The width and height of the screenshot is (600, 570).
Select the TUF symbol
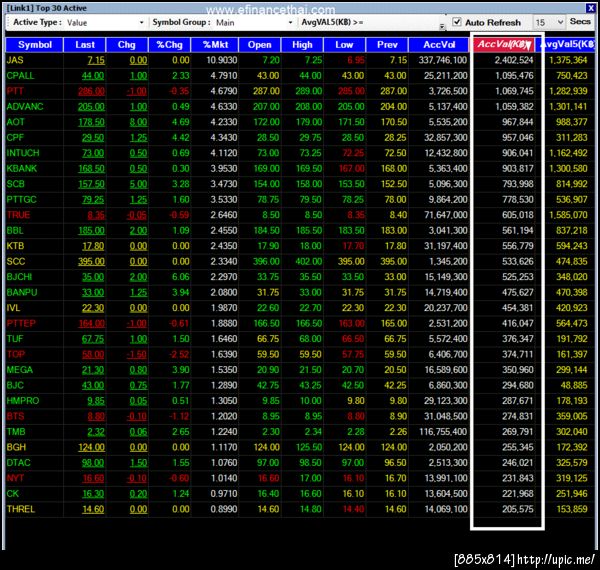pyautogui.click(x=15, y=339)
